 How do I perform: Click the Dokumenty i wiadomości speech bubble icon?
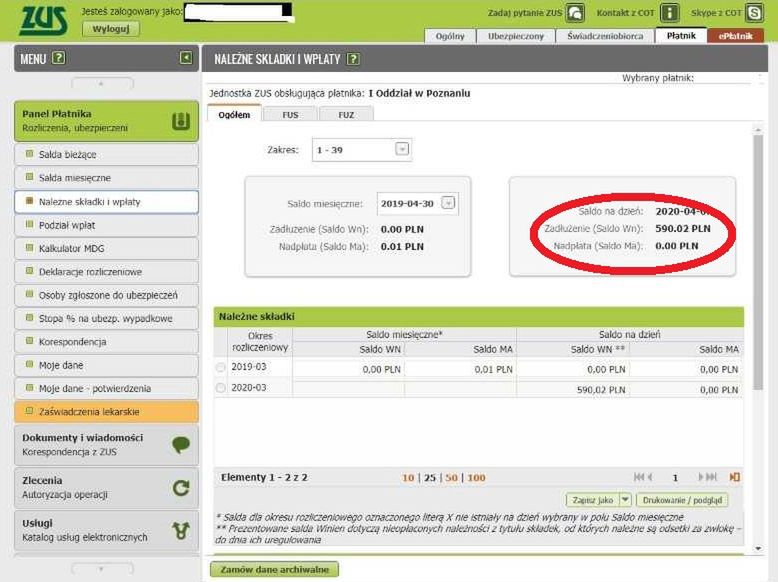pyautogui.click(x=181, y=444)
